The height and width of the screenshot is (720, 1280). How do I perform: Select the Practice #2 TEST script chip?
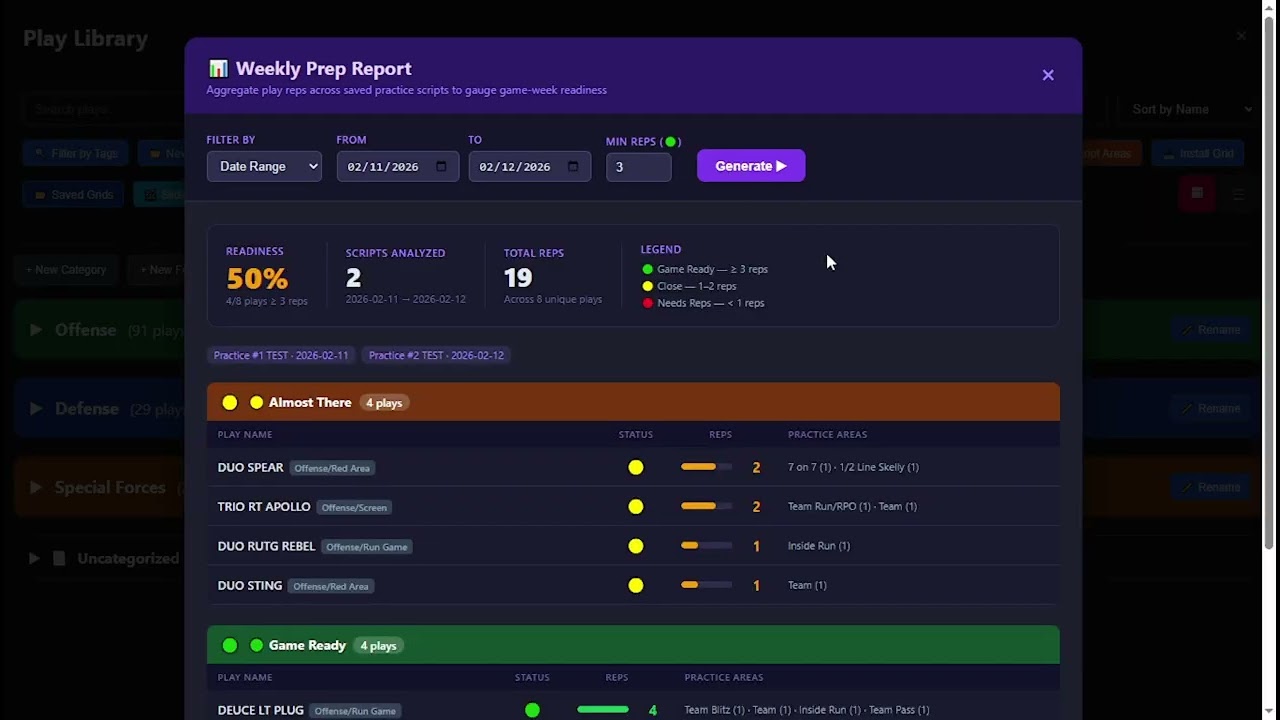point(436,355)
